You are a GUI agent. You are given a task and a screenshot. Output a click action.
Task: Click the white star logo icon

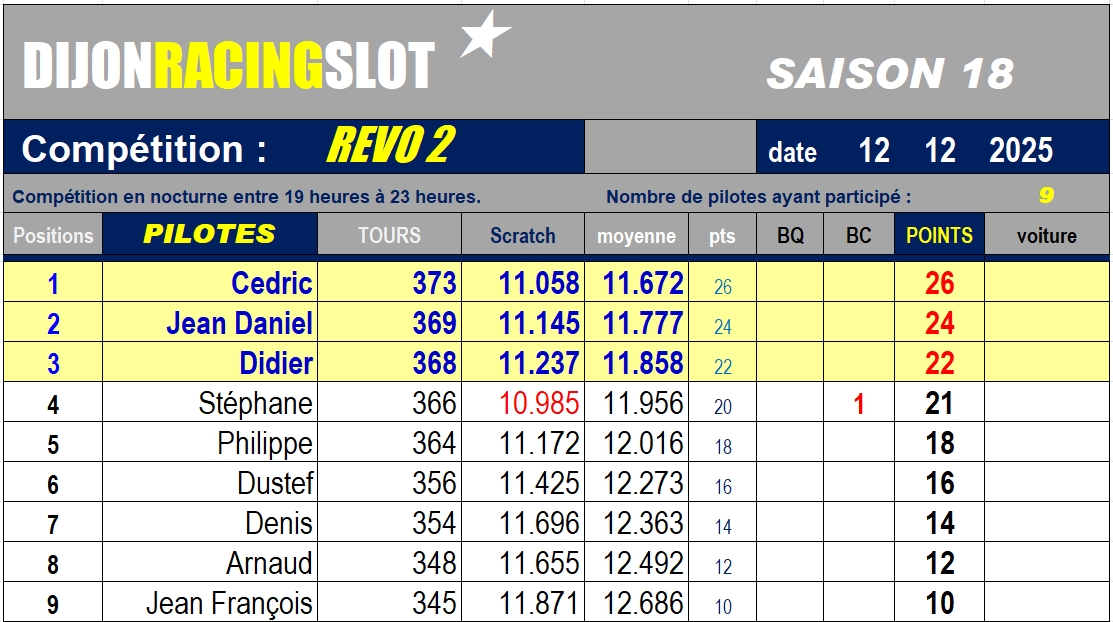(x=485, y=35)
